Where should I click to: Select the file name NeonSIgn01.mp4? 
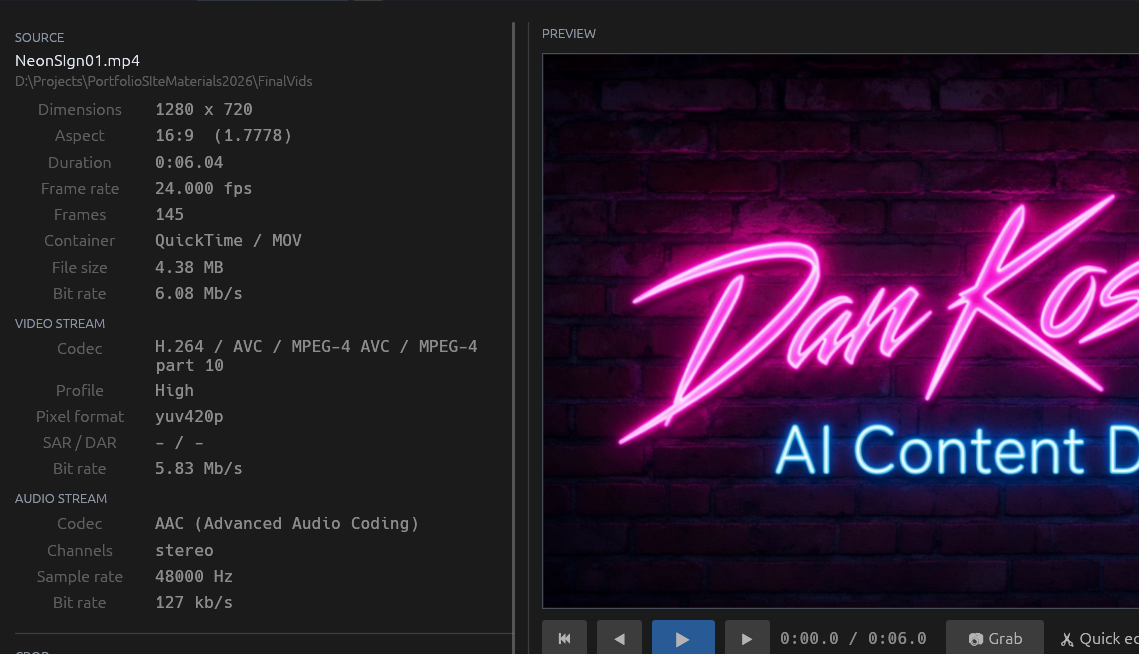coord(77,60)
